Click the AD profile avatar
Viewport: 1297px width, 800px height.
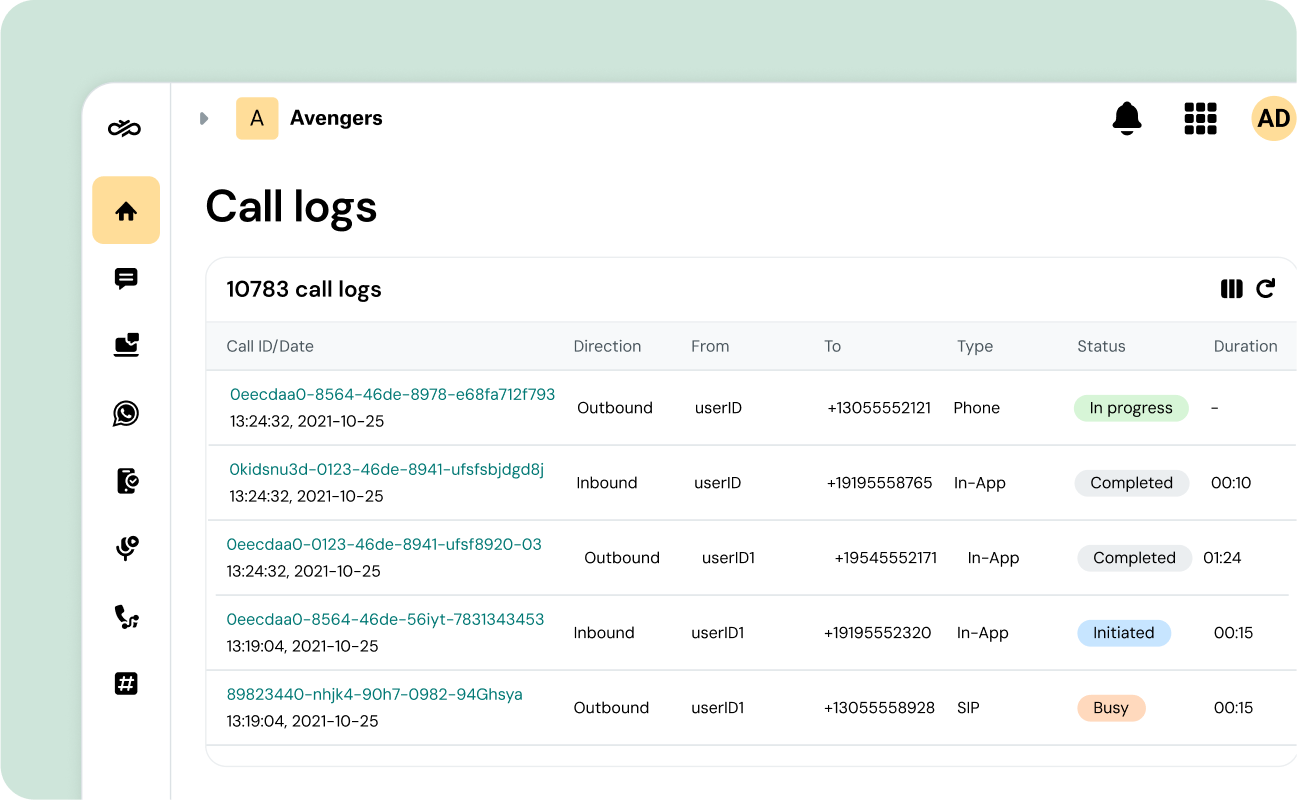1273,118
